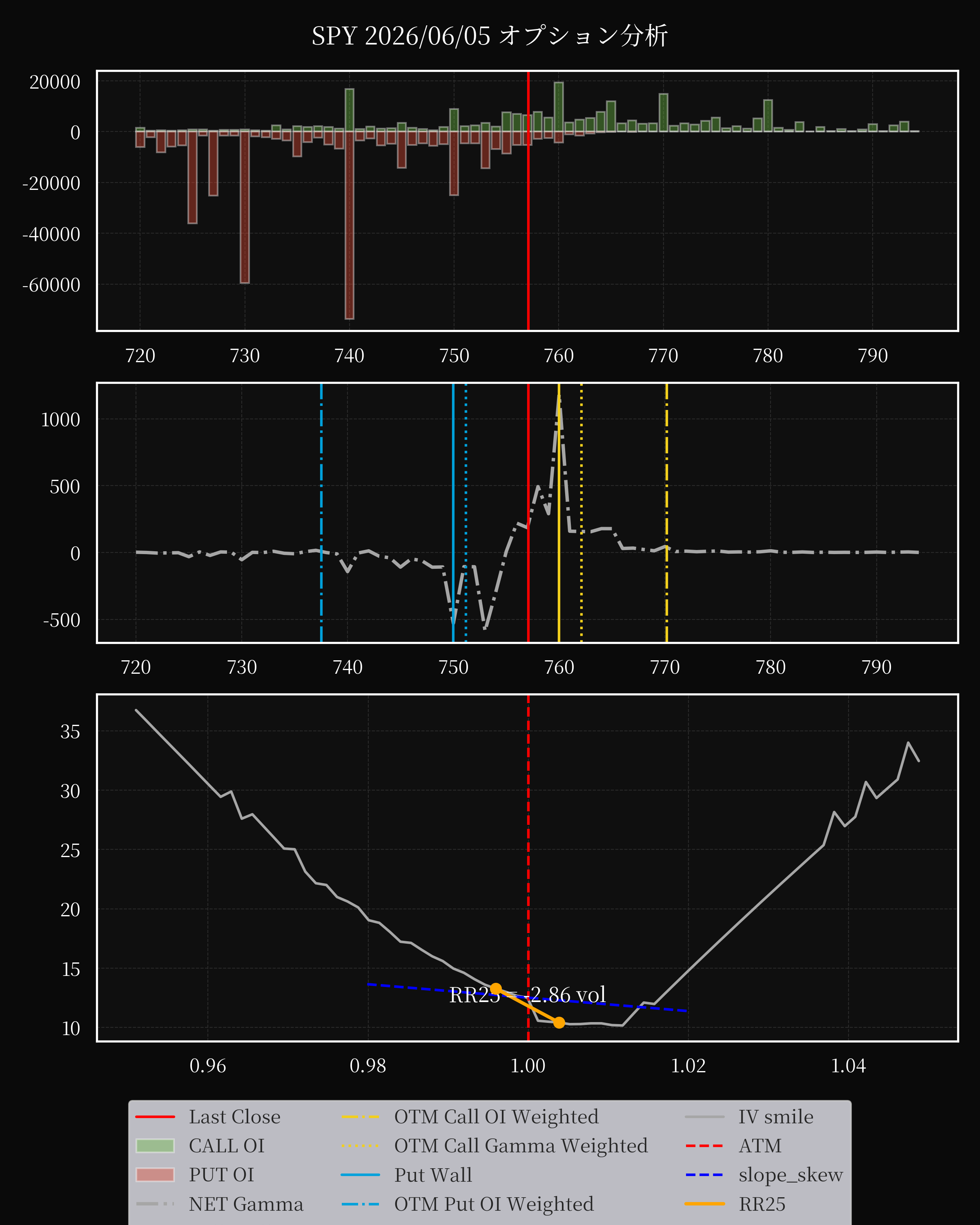Click the yellow OTM Call OI Weighted legend sample
The height and width of the screenshot is (1225, 980).
coord(360,1116)
